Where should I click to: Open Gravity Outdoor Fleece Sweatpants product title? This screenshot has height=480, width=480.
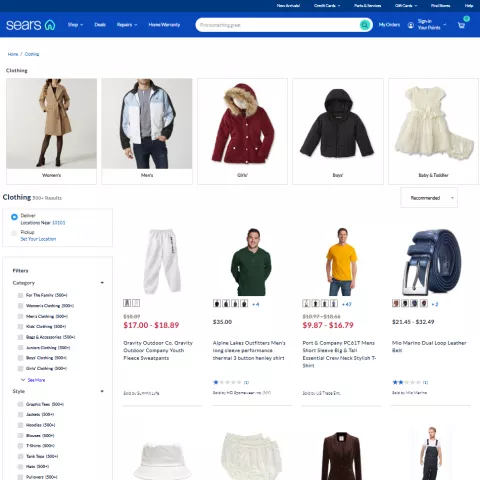click(158, 350)
